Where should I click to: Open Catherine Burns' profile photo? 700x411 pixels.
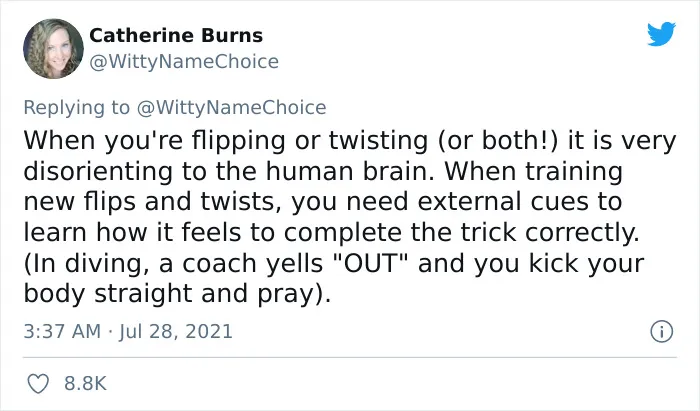pos(53,49)
